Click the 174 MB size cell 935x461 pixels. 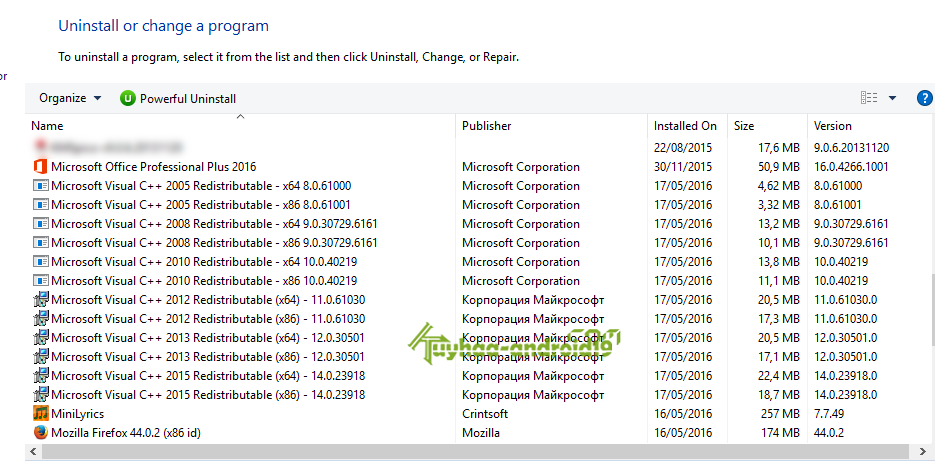pos(781,433)
